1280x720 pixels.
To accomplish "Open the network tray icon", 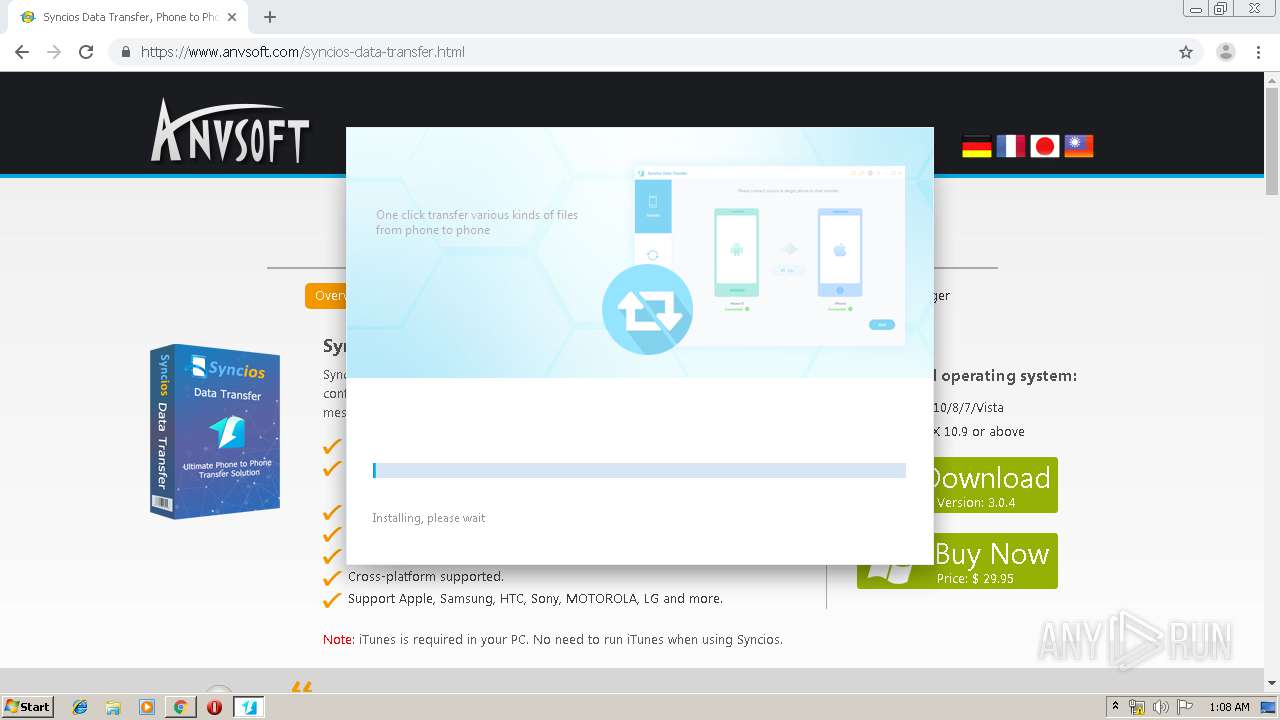I will [1137, 707].
